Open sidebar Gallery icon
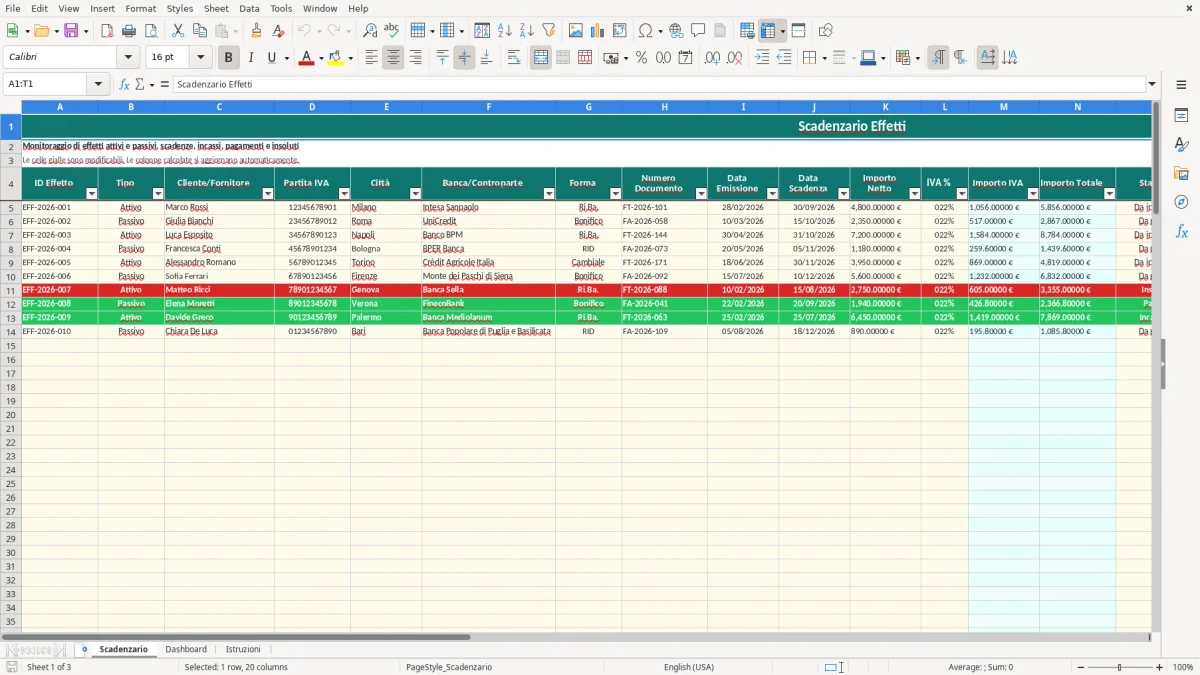The width and height of the screenshot is (1200, 675). click(x=1181, y=173)
